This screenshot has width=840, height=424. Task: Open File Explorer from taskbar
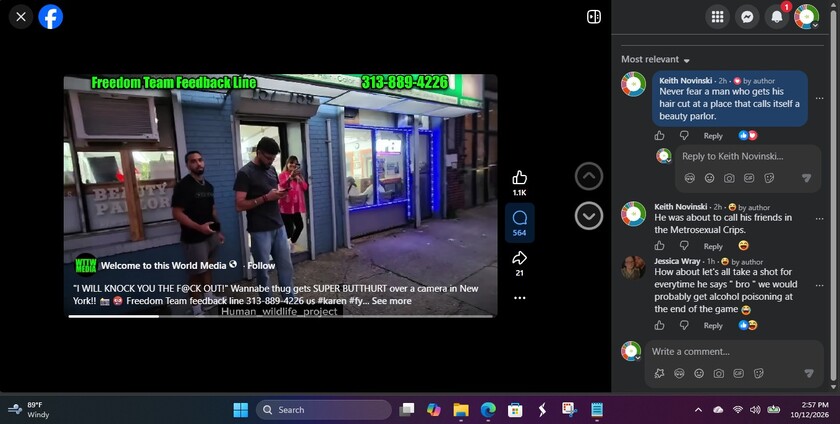[x=461, y=410]
